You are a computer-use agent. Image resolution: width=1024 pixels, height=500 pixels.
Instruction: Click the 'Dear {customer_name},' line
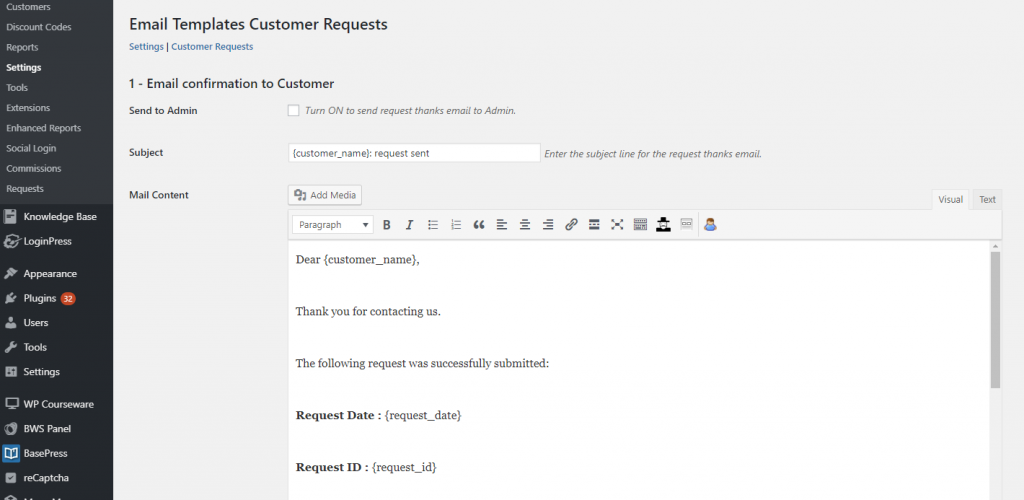(x=358, y=260)
